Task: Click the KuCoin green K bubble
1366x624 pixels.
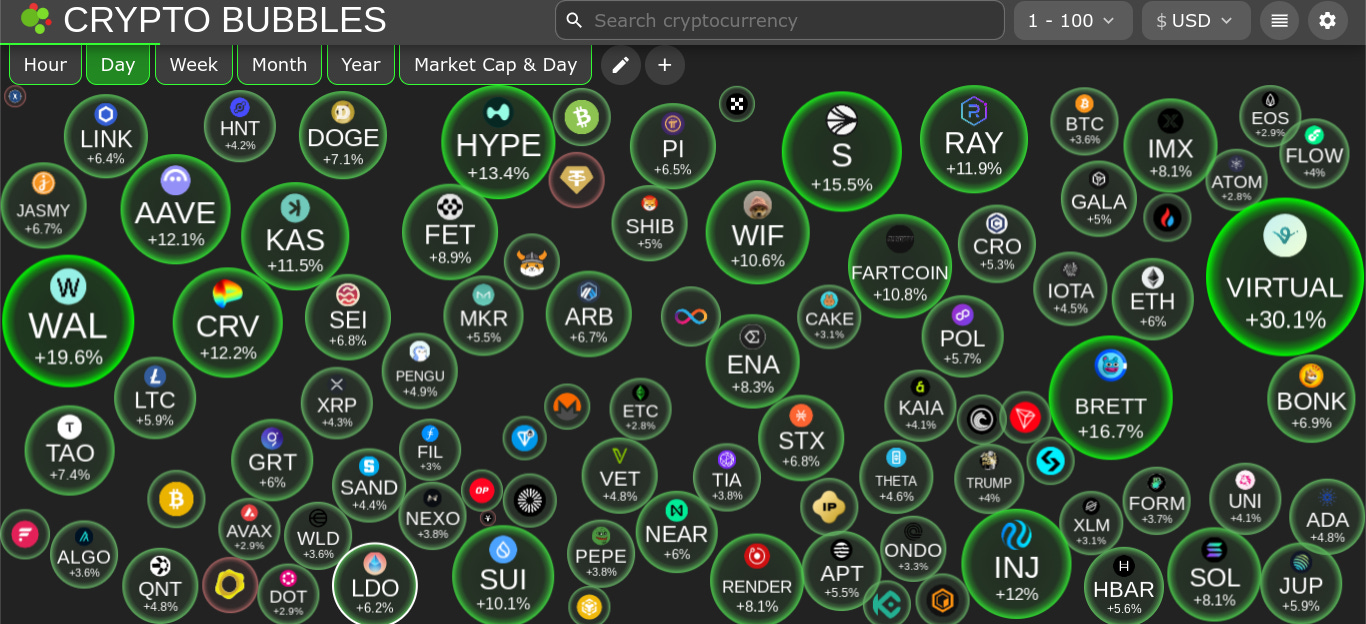Action: [x=886, y=603]
